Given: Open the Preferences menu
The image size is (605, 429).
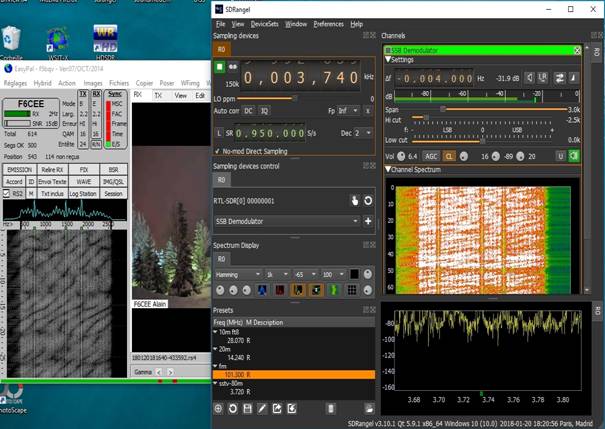Looking at the screenshot, I should (x=328, y=24).
